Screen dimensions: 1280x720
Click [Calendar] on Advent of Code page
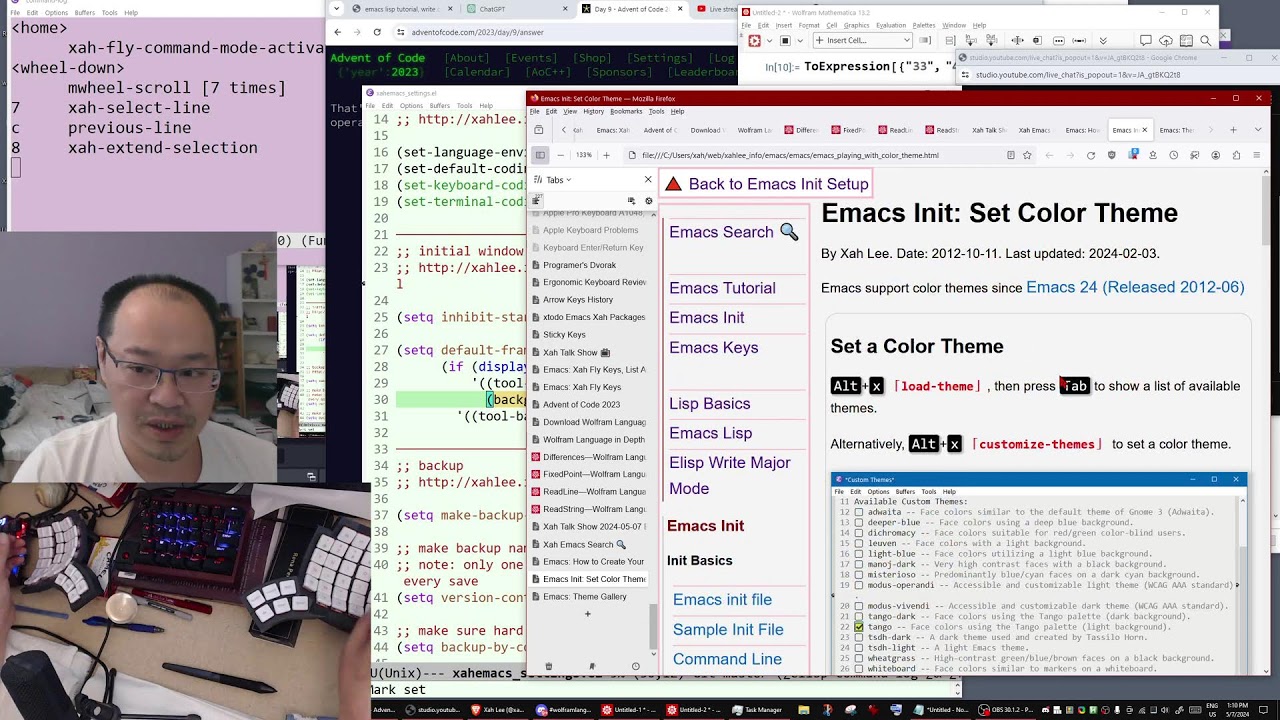pyautogui.click(x=477, y=72)
